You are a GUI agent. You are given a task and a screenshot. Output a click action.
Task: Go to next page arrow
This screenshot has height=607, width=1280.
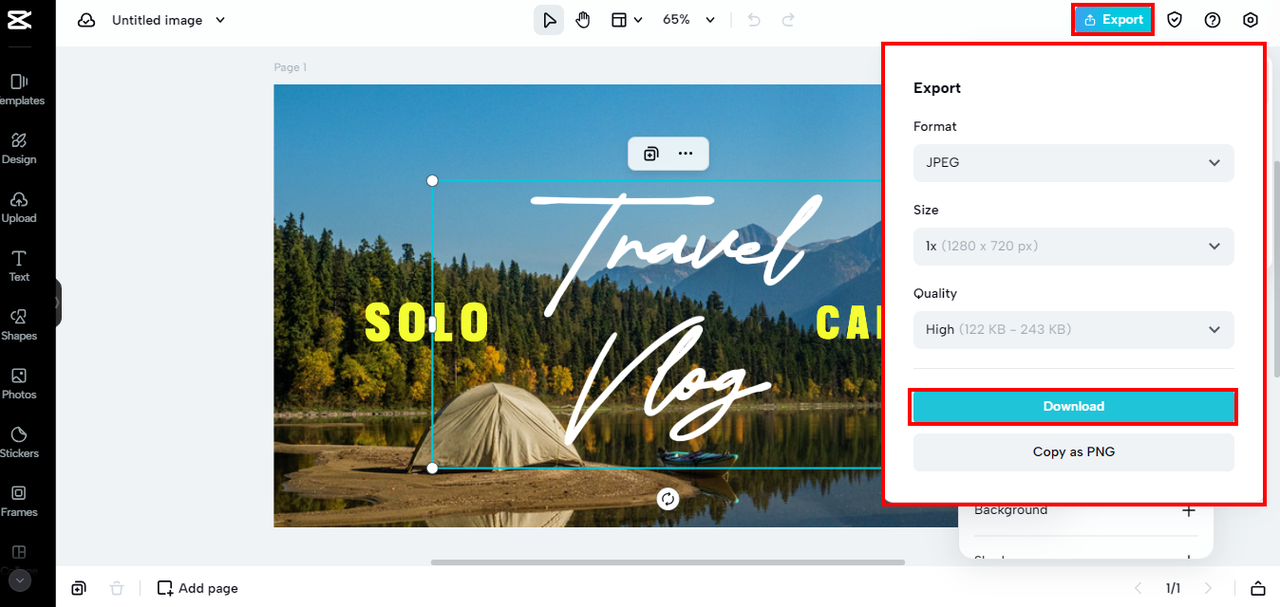(1208, 588)
